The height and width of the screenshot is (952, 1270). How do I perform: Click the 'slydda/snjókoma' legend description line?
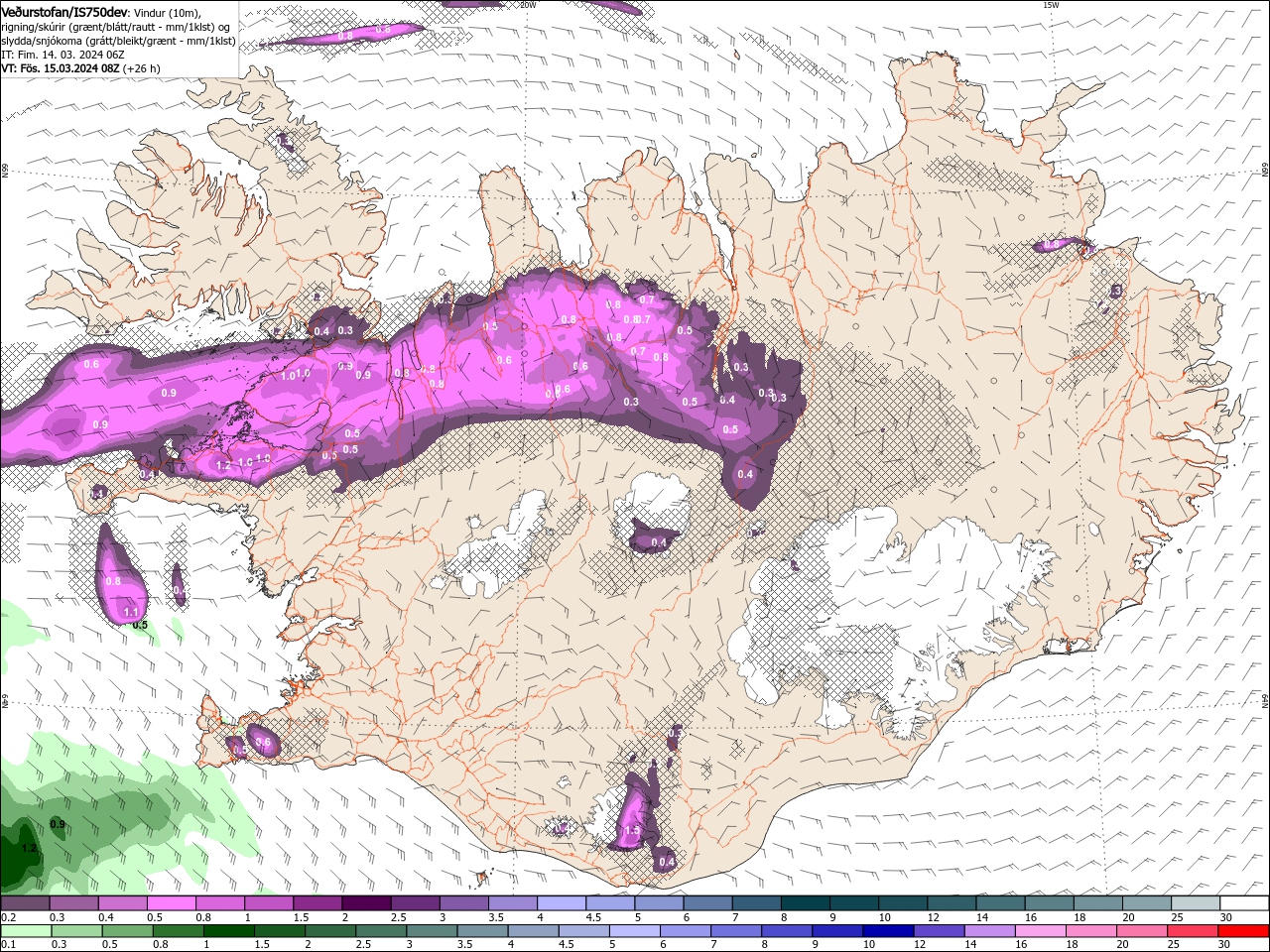click(118, 41)
